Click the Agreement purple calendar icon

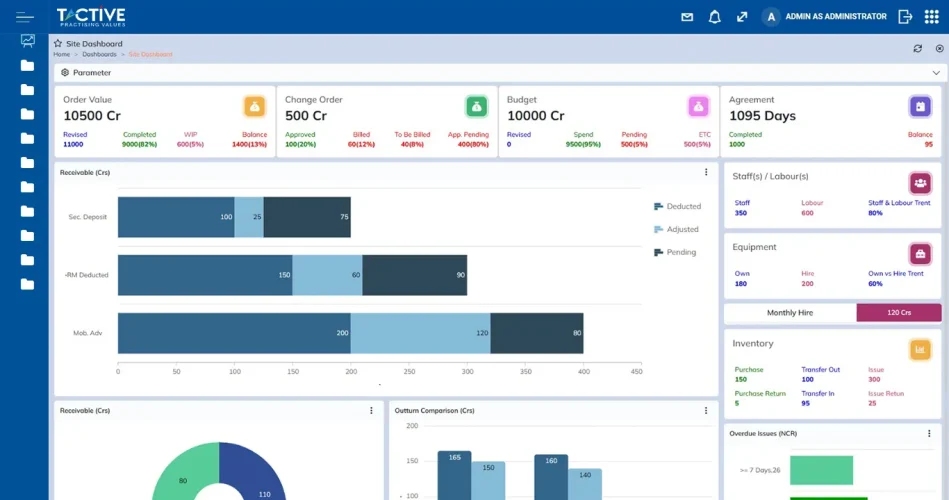tap(920, 107)
